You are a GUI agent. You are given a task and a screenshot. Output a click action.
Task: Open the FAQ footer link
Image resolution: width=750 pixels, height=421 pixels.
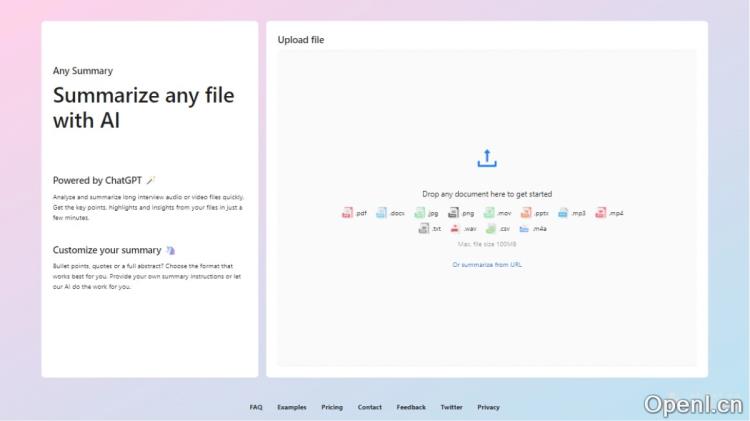[256, 407]
